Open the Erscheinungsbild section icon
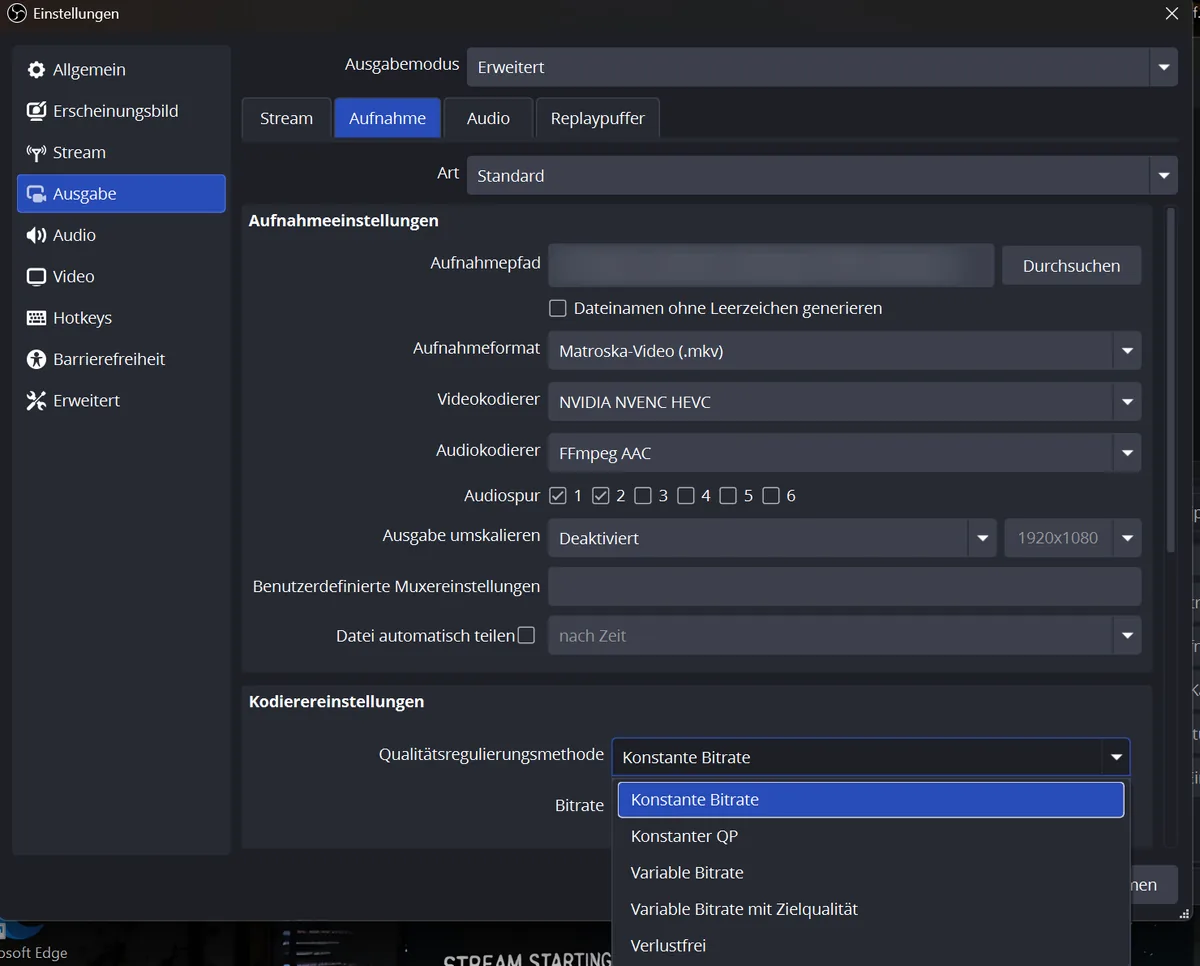This screenshot has width=1200, height=966. tap(36, 111)
